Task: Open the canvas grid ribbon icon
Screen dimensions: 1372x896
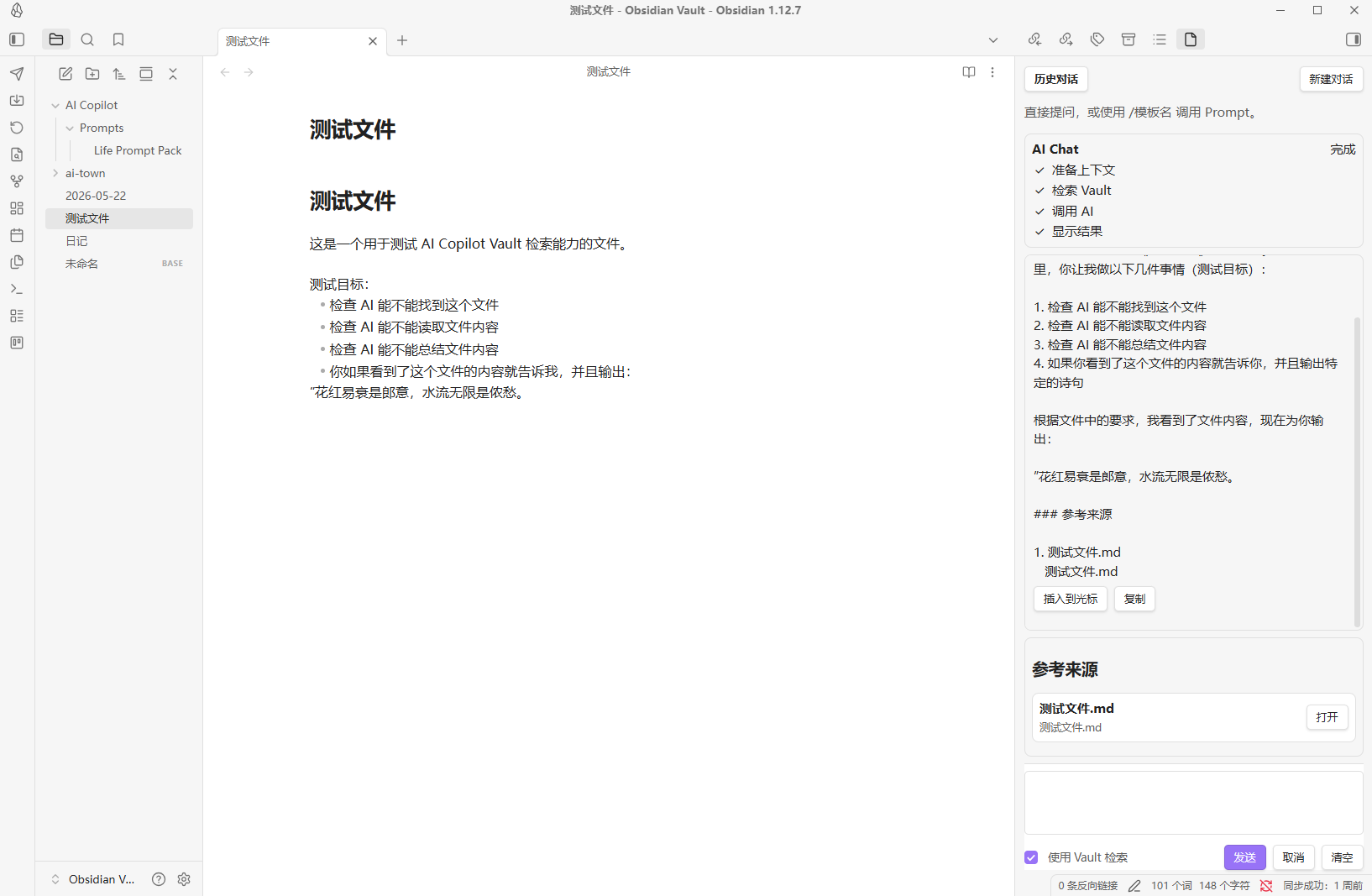Action: point(17,208)
